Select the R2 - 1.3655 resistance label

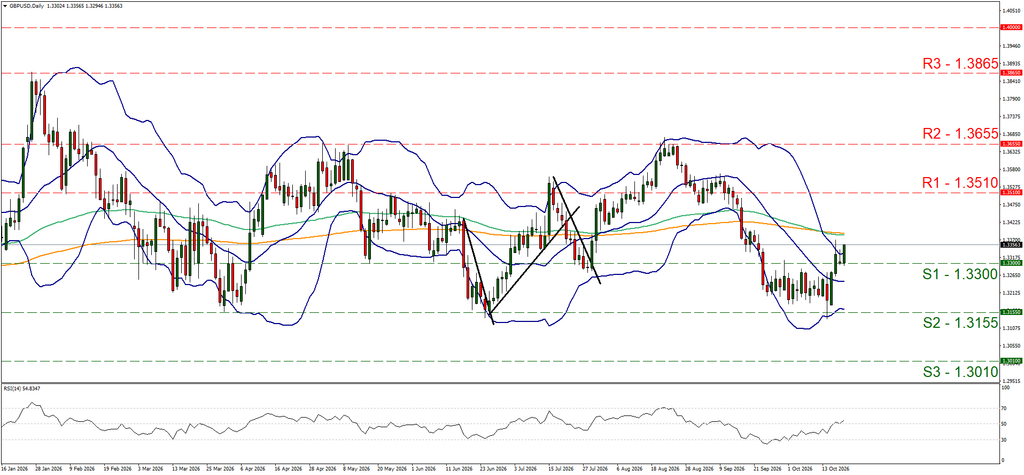960,134
